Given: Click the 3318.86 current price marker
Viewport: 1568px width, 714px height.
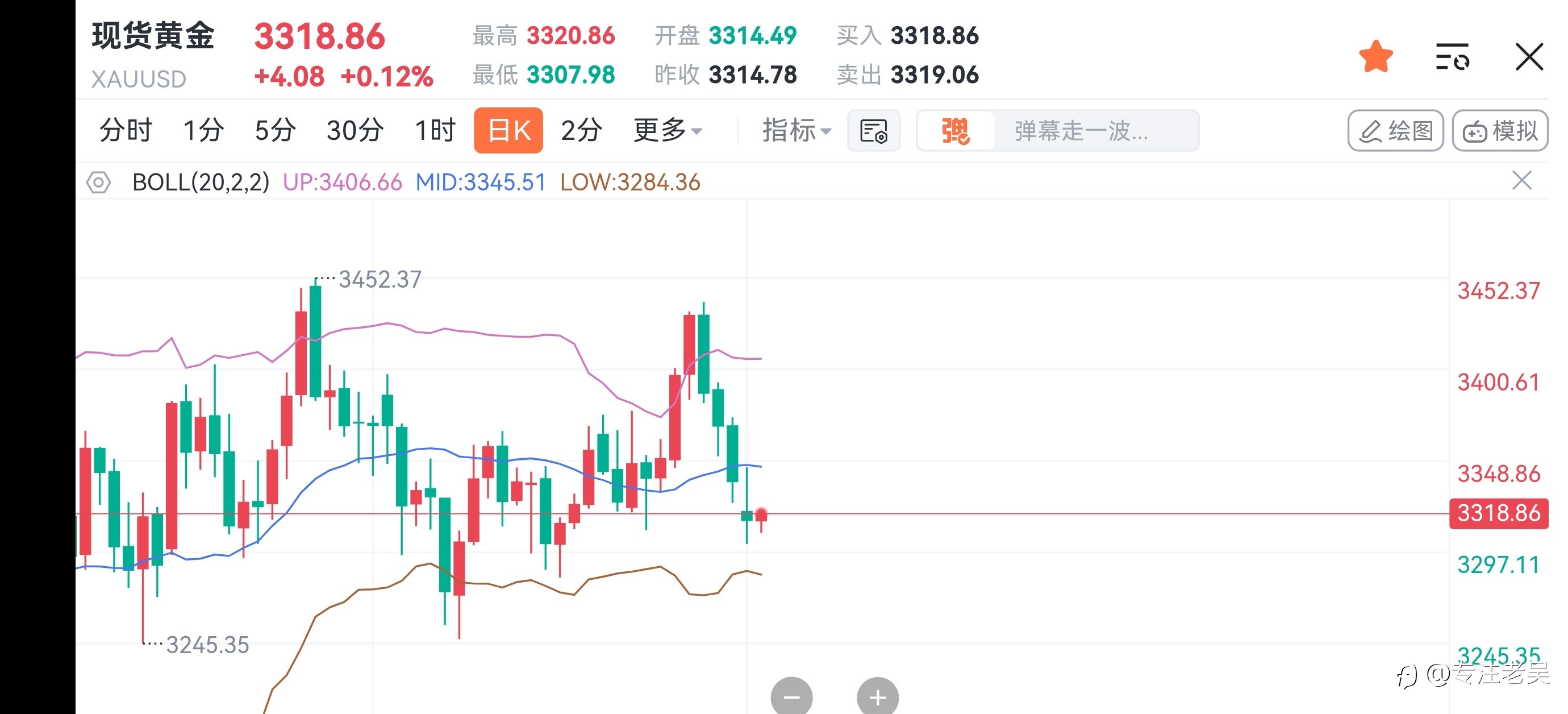Looking at the screenshot, I should click(x=1499, y=513).
